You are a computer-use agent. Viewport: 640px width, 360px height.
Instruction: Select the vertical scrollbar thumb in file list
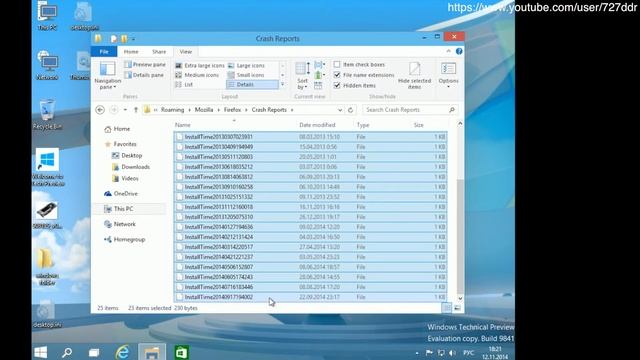(x=460, y=236)
